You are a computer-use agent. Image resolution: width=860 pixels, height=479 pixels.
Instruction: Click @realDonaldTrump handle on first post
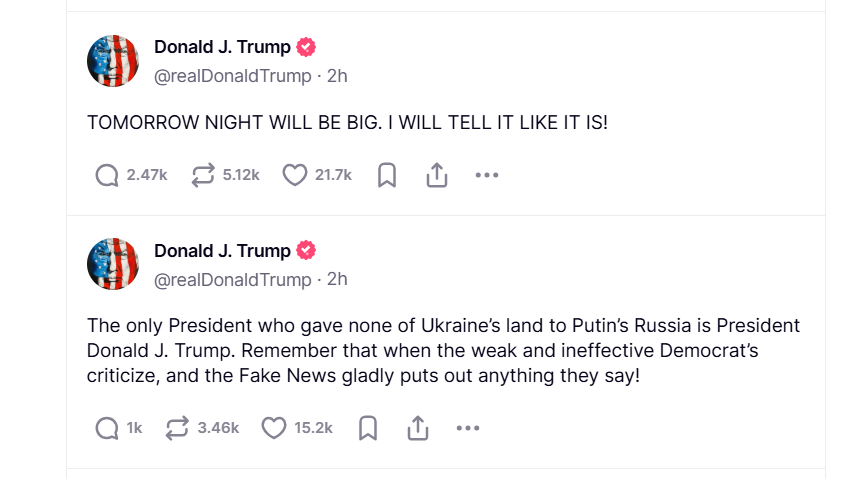tap(232, 76)
